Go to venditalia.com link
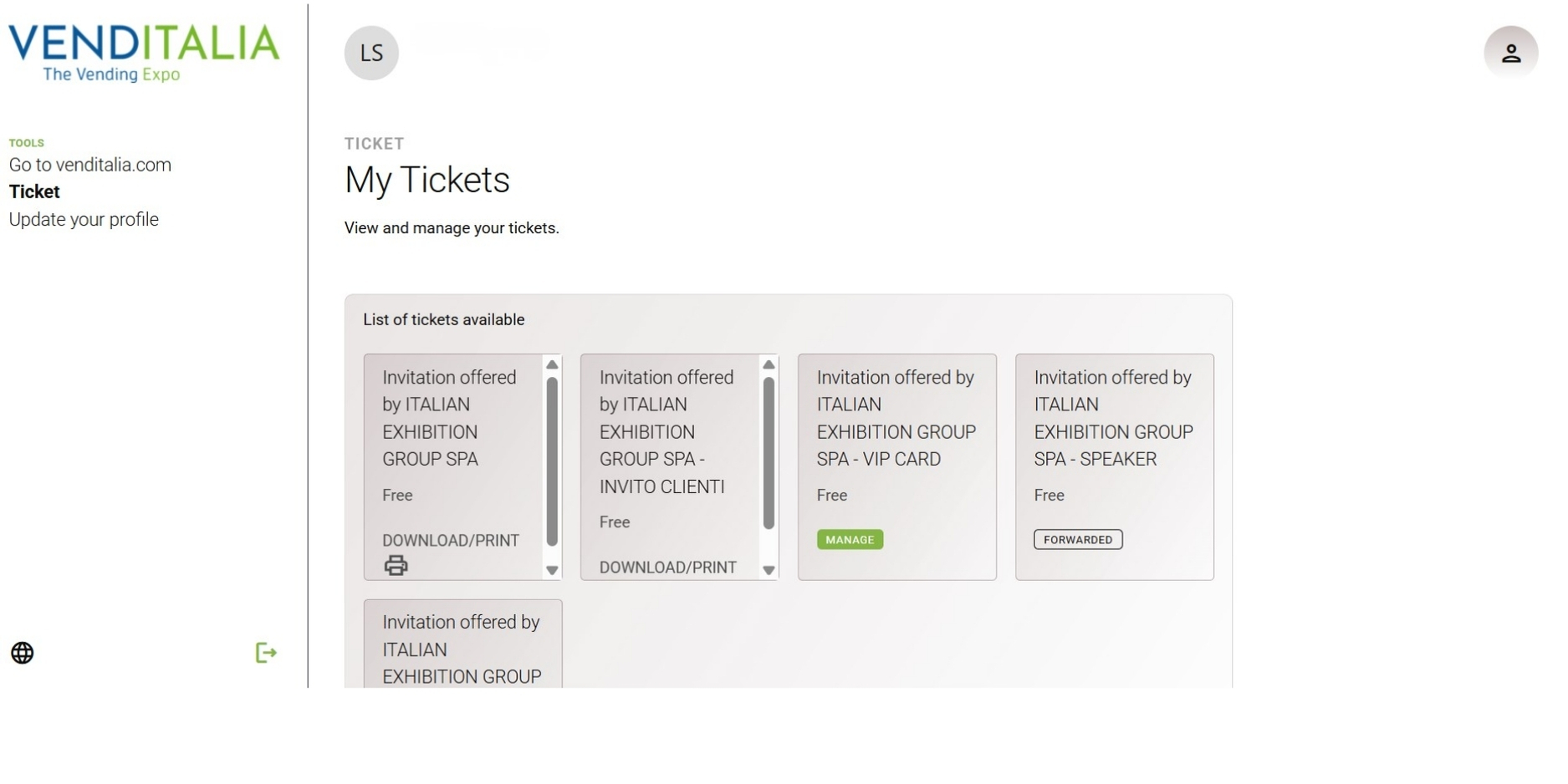Viewport: 1568px width, 784px height. [90, 165]
